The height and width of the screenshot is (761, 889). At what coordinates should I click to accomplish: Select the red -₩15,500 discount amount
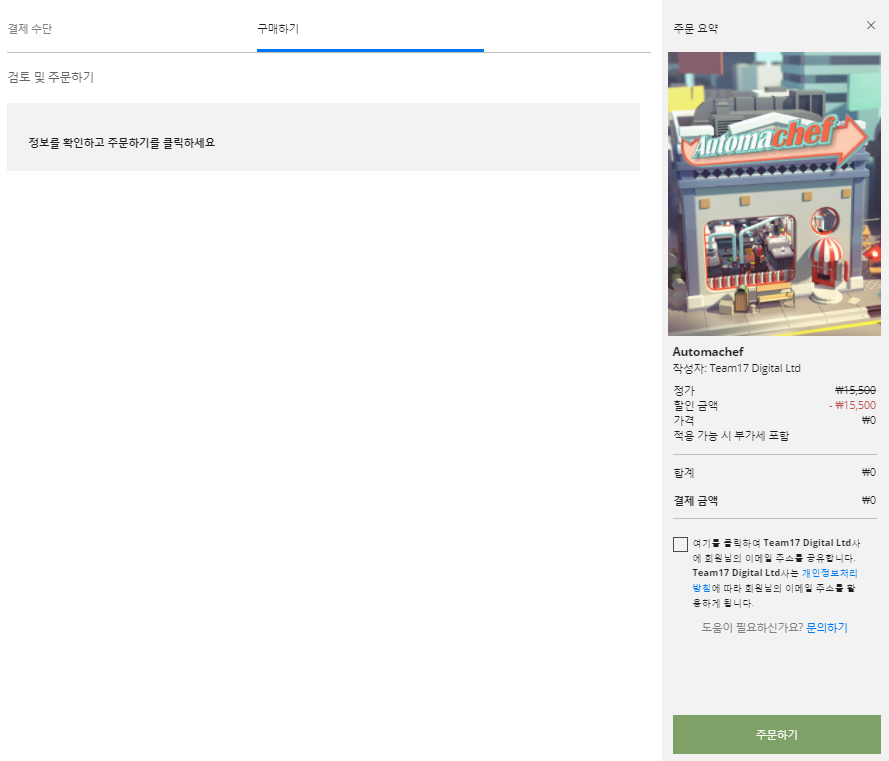point(852,405)
